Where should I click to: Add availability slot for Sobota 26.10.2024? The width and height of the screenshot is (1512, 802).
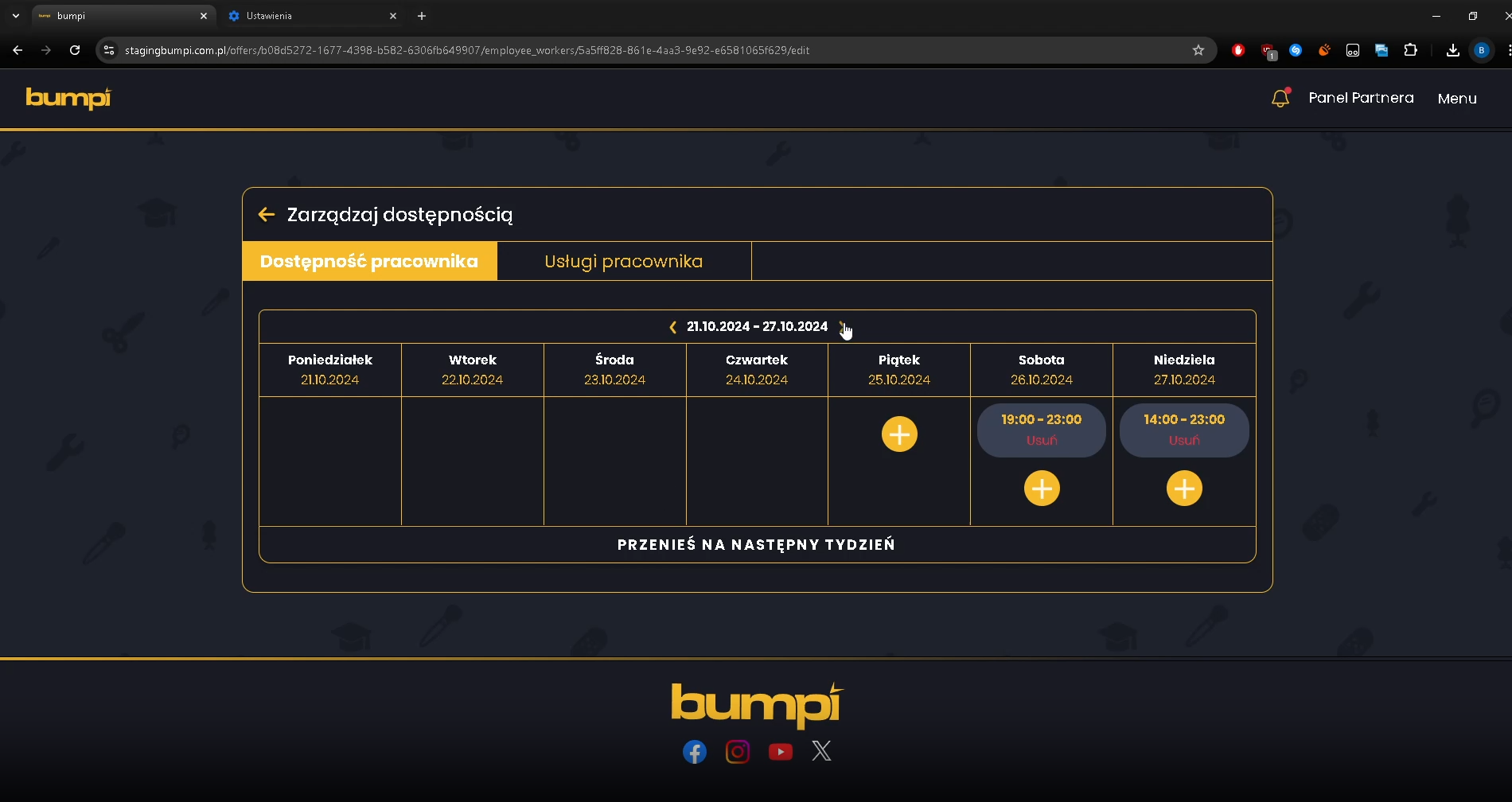[1042, 489]
